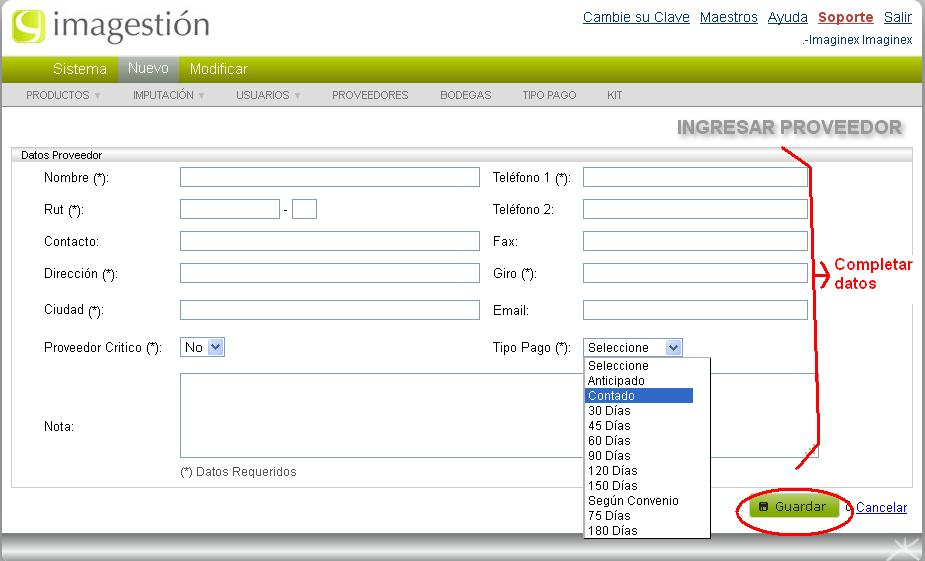Screen dimensions: 925x561
Task: Click the imagestión logo icon
Action: (28, 27)
